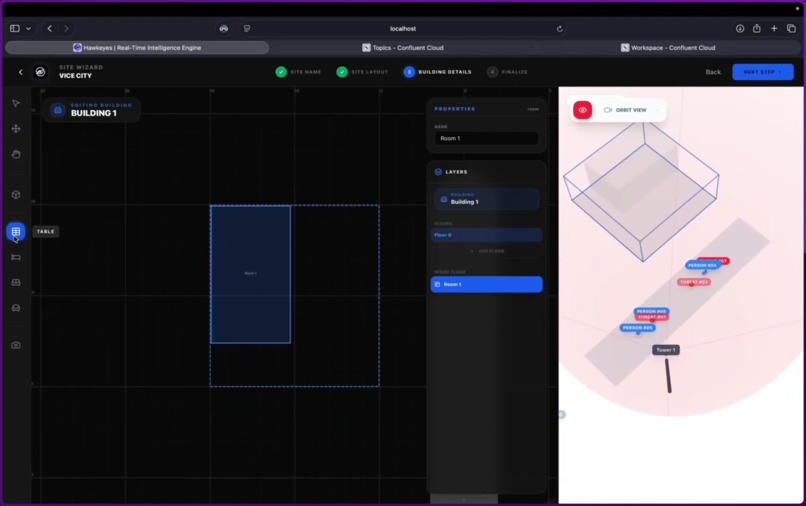
Task: Add a floor with Add Floor
Action: point(487,251)
